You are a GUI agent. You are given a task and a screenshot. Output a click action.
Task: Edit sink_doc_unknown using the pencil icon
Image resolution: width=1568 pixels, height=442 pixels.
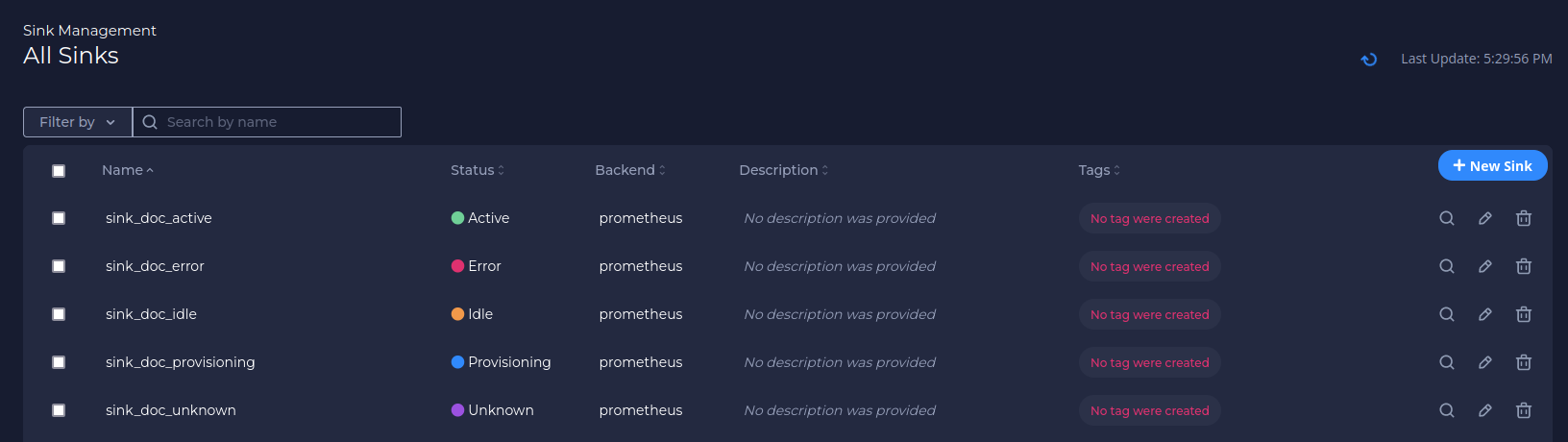pos(1484,410)
